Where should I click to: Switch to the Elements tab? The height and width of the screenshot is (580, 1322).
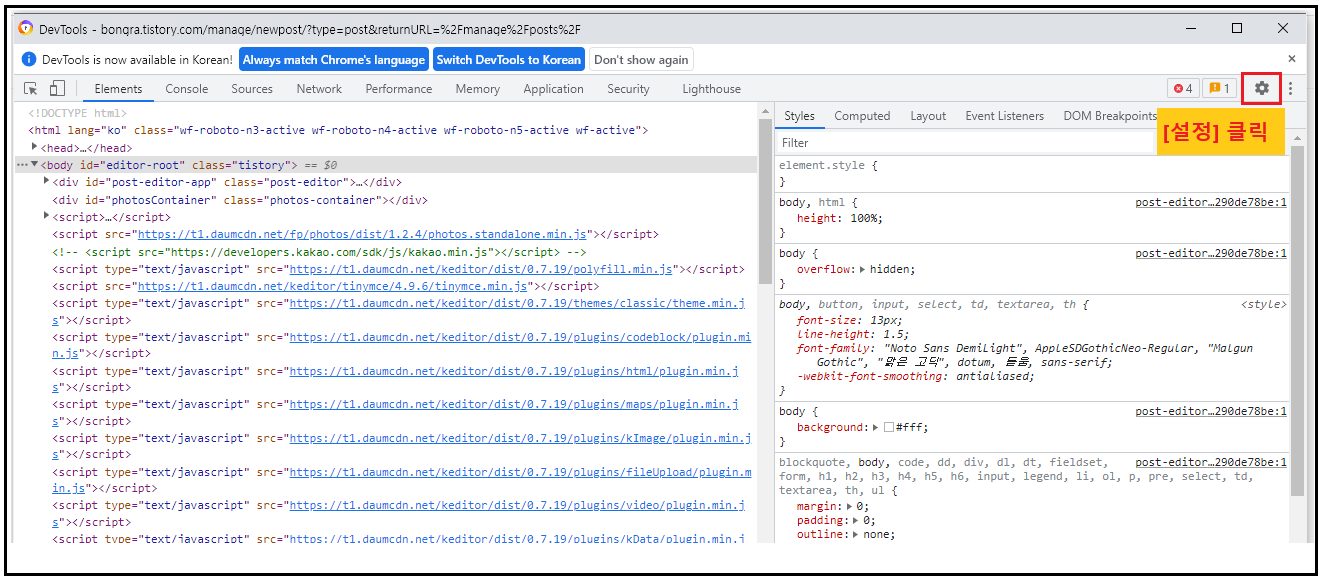(x=118, y=89)
